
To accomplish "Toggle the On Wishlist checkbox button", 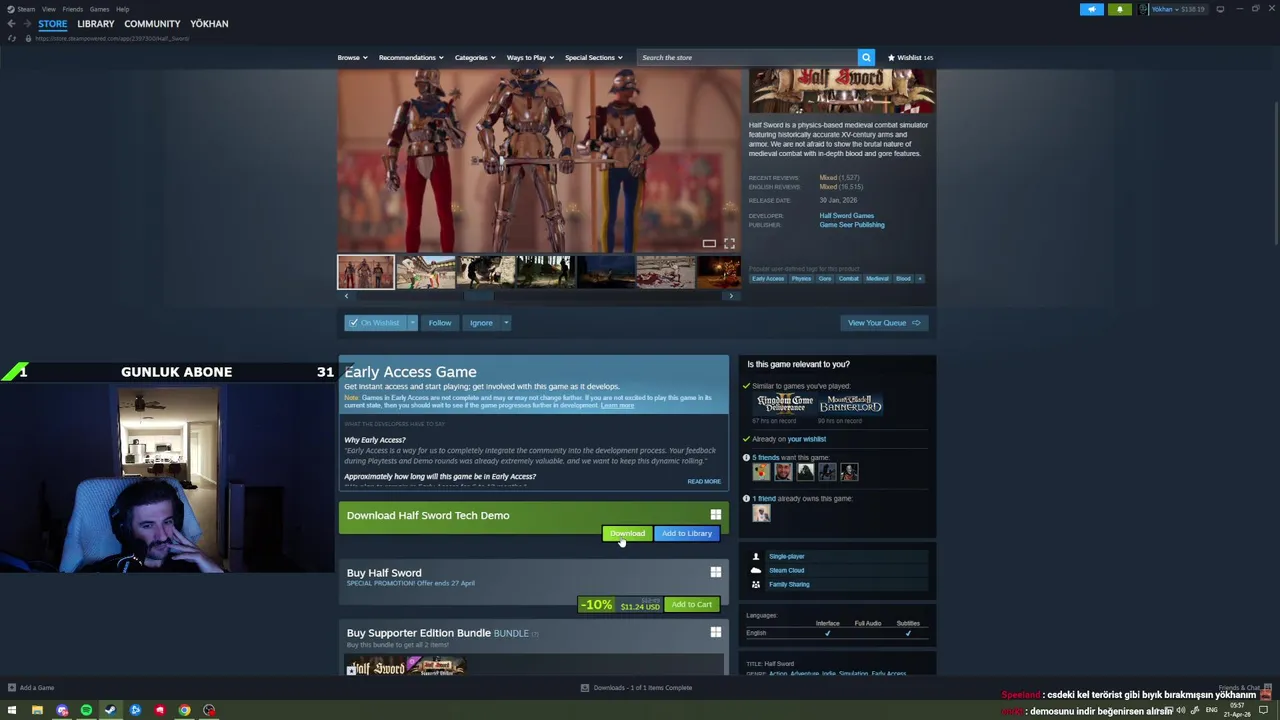I will pyautogui.click(x=375, y=322).
